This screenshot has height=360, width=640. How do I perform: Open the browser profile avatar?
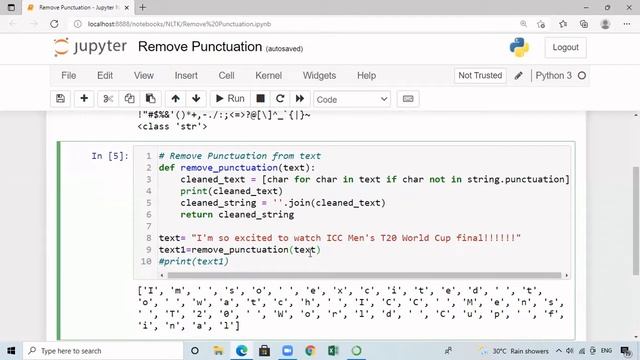click(605, 24)
